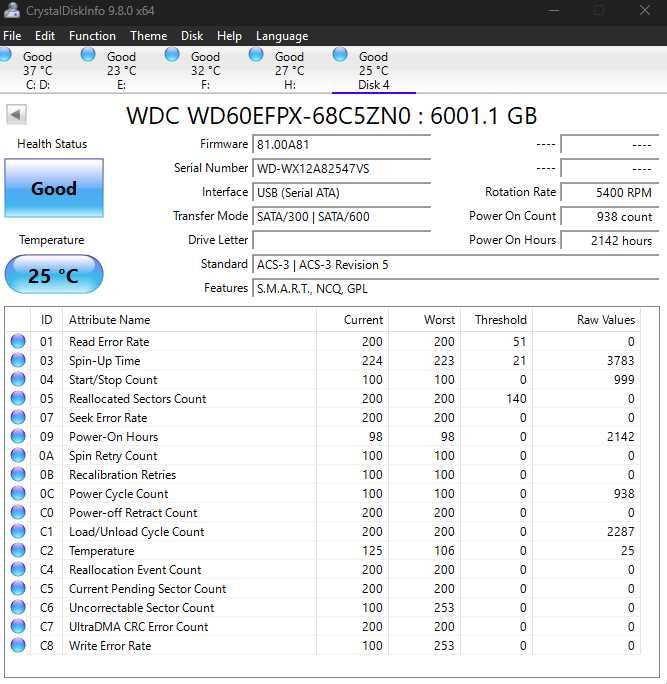This screenshot has width=667, height=684.
Task: Click the empty Drive Letter field
Action: (342, 240)
